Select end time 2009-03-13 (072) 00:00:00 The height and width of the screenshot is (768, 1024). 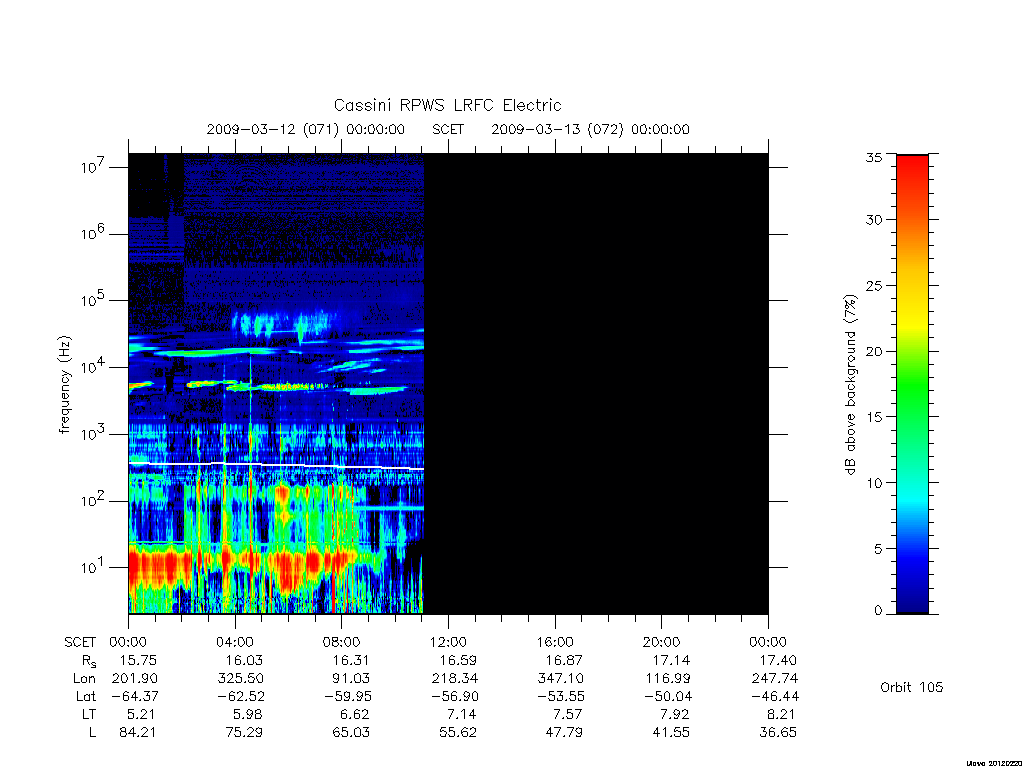coord(590,129)
